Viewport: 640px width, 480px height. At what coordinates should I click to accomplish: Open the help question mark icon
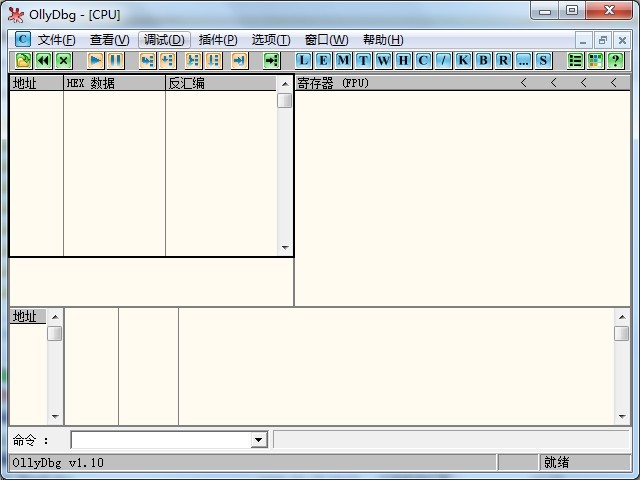coord(615,60)
